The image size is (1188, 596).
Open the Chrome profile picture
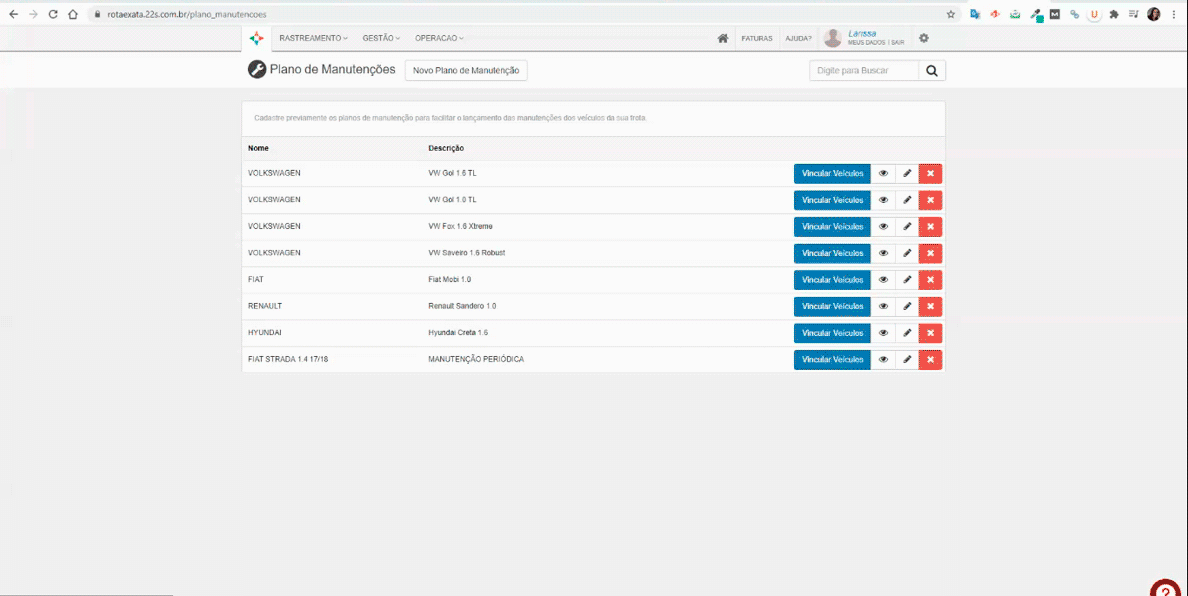coord(1153,14)
